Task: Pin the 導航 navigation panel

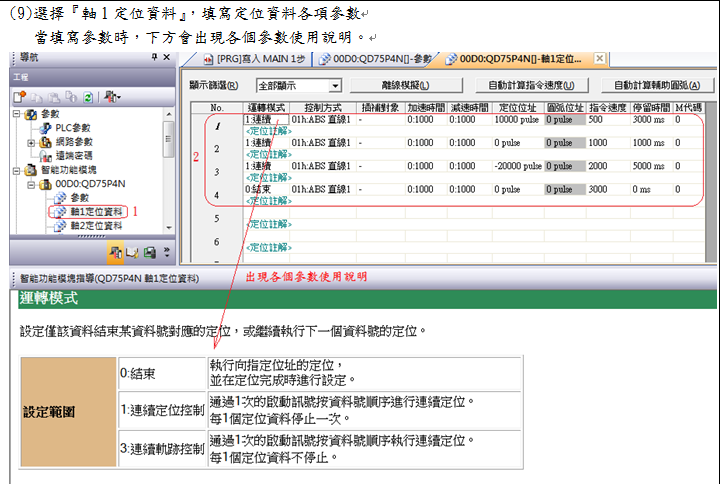Action: [153, 59]
